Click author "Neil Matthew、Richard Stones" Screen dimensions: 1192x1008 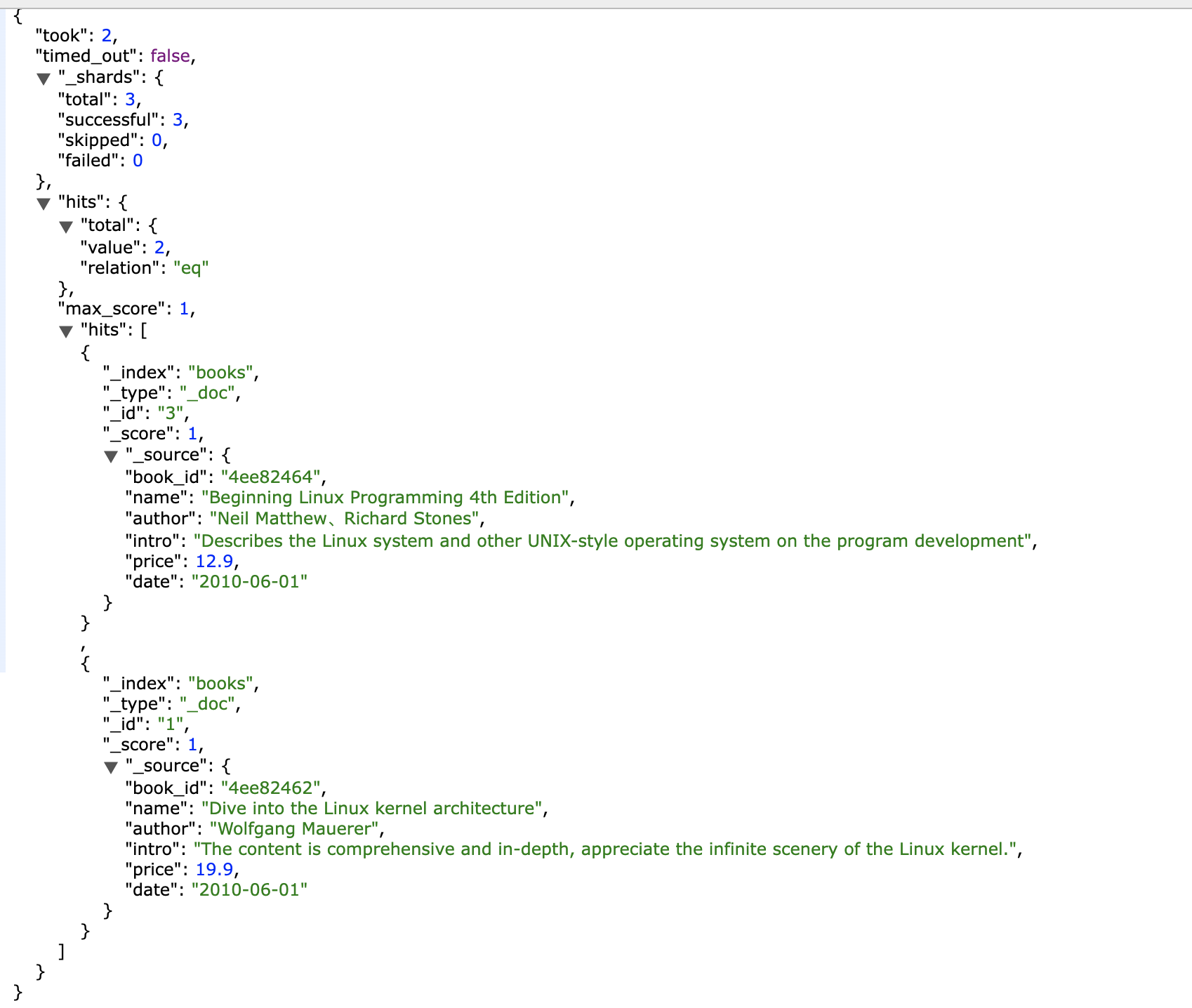click(345, 519)
